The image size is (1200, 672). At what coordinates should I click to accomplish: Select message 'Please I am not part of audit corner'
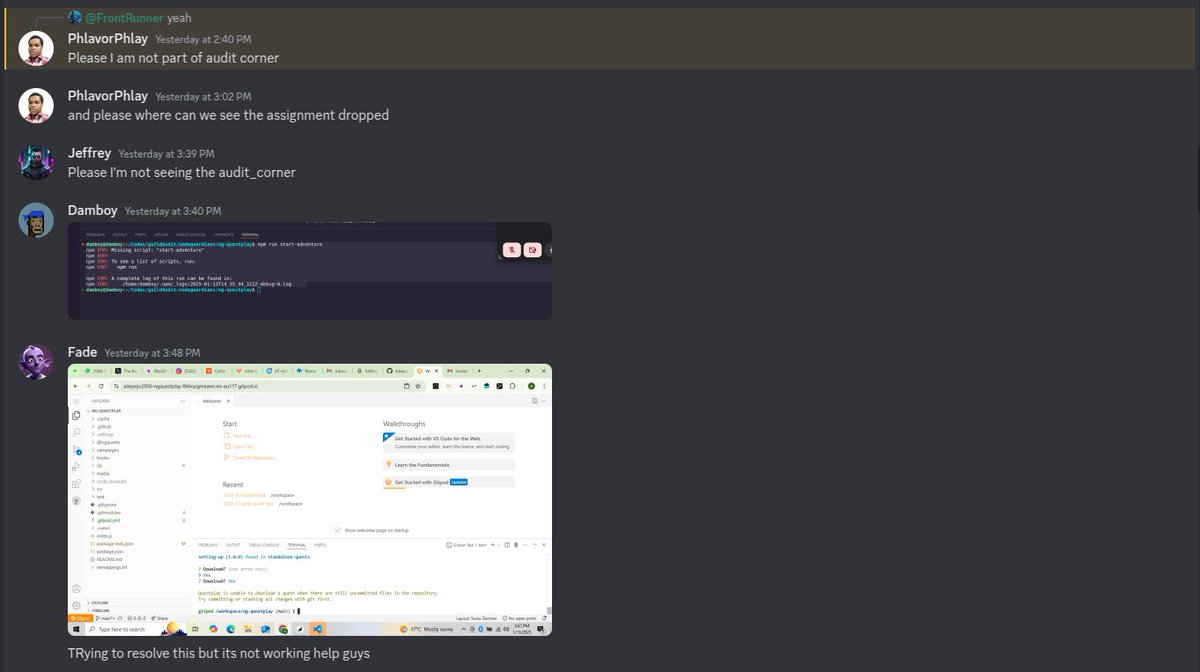(173, 58)
